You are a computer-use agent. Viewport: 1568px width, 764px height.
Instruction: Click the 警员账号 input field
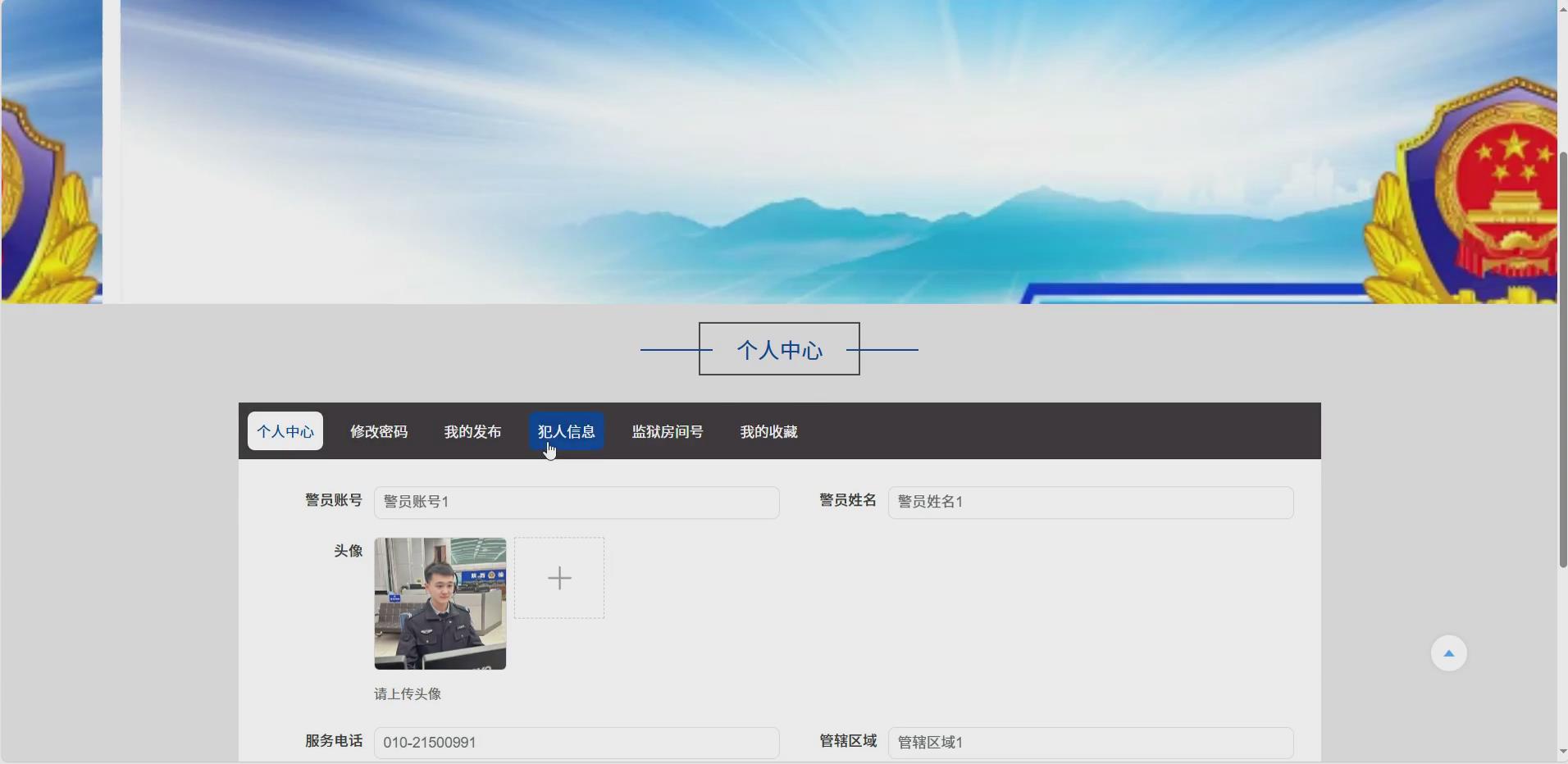coord(577,502)
